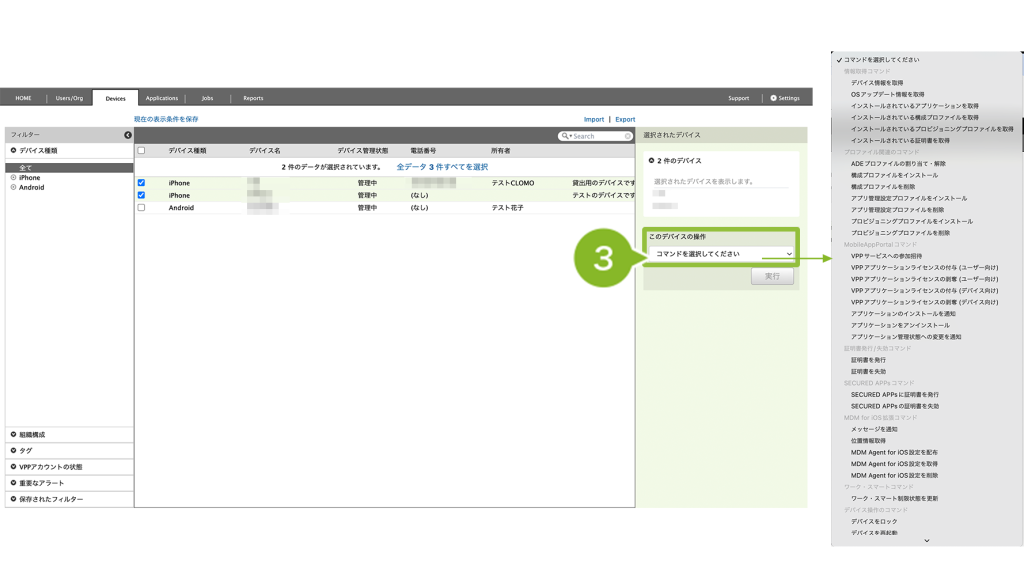Click the デバイス種類 collapse arrow icon
The image size is (1024, 576).
pyautogui.click(x=13, y=149)
